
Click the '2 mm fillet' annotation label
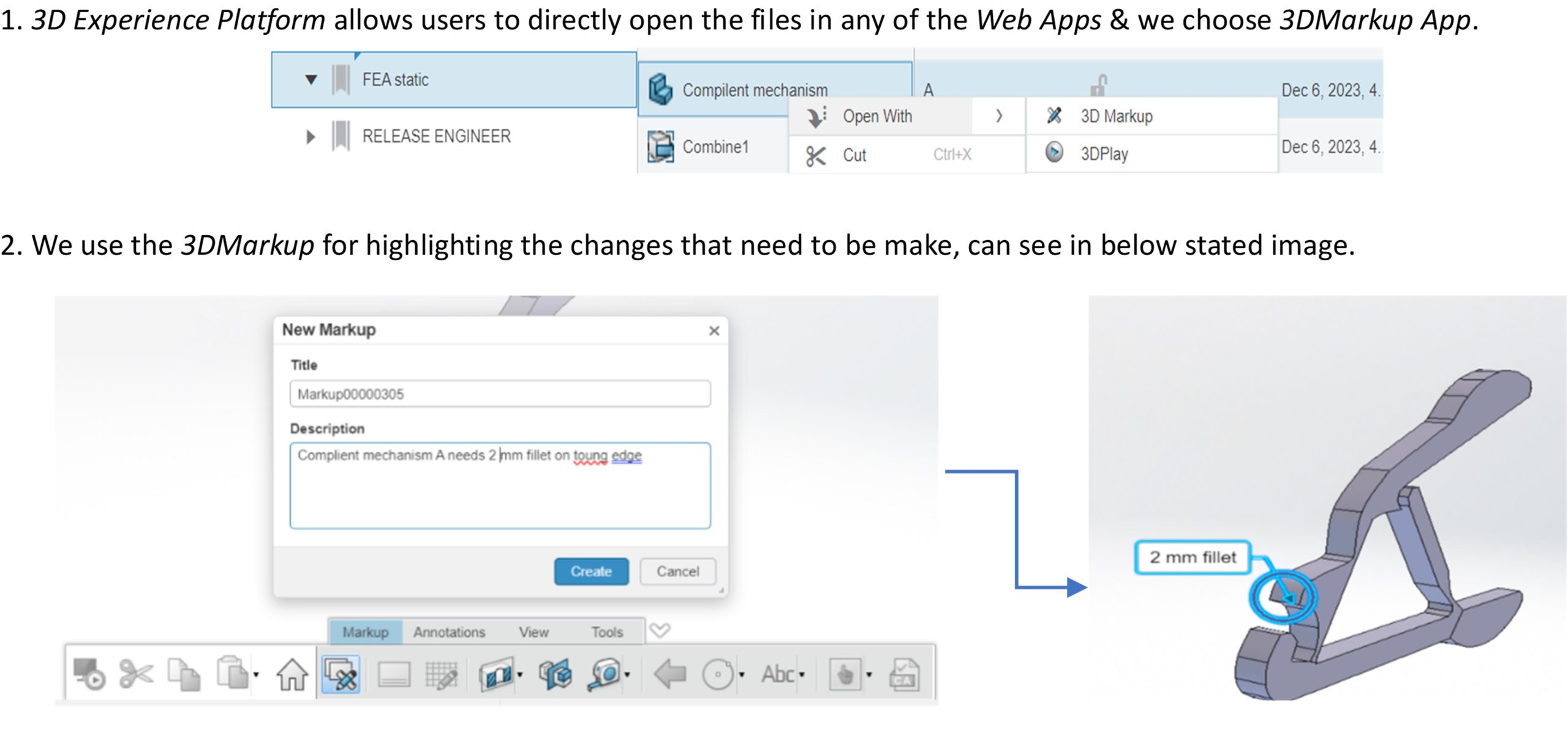pyautogui.click(x=1192, y=557)
